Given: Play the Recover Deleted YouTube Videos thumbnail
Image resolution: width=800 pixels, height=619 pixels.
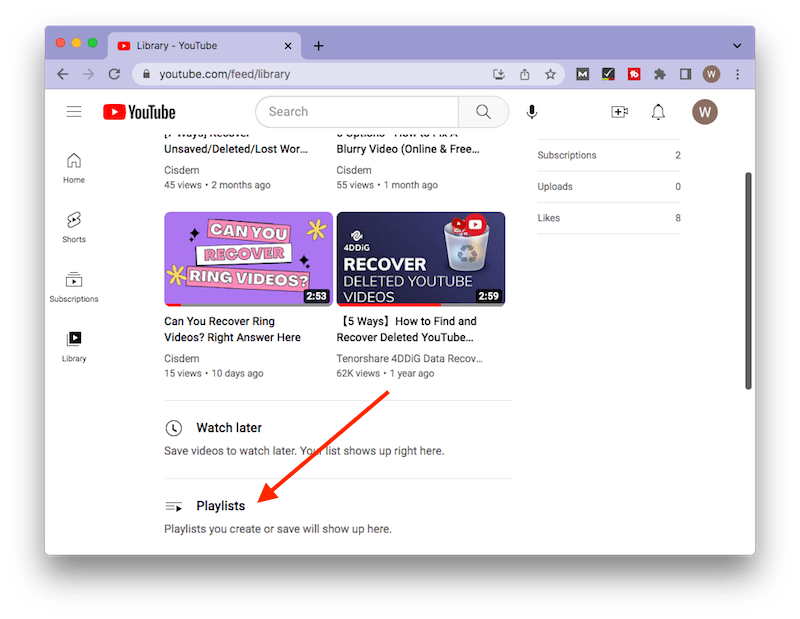Looking at the screenshot, I should coord(421,258).
